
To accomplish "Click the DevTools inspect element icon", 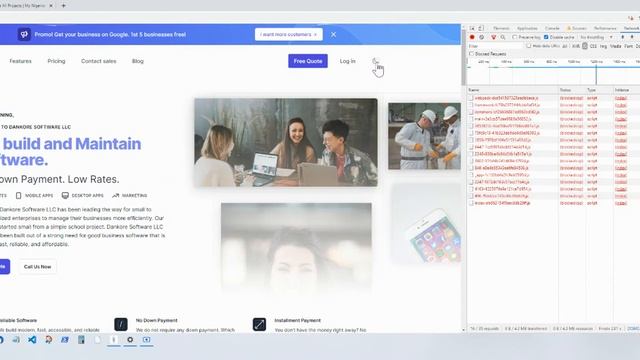I will click(x=472, y=28).
